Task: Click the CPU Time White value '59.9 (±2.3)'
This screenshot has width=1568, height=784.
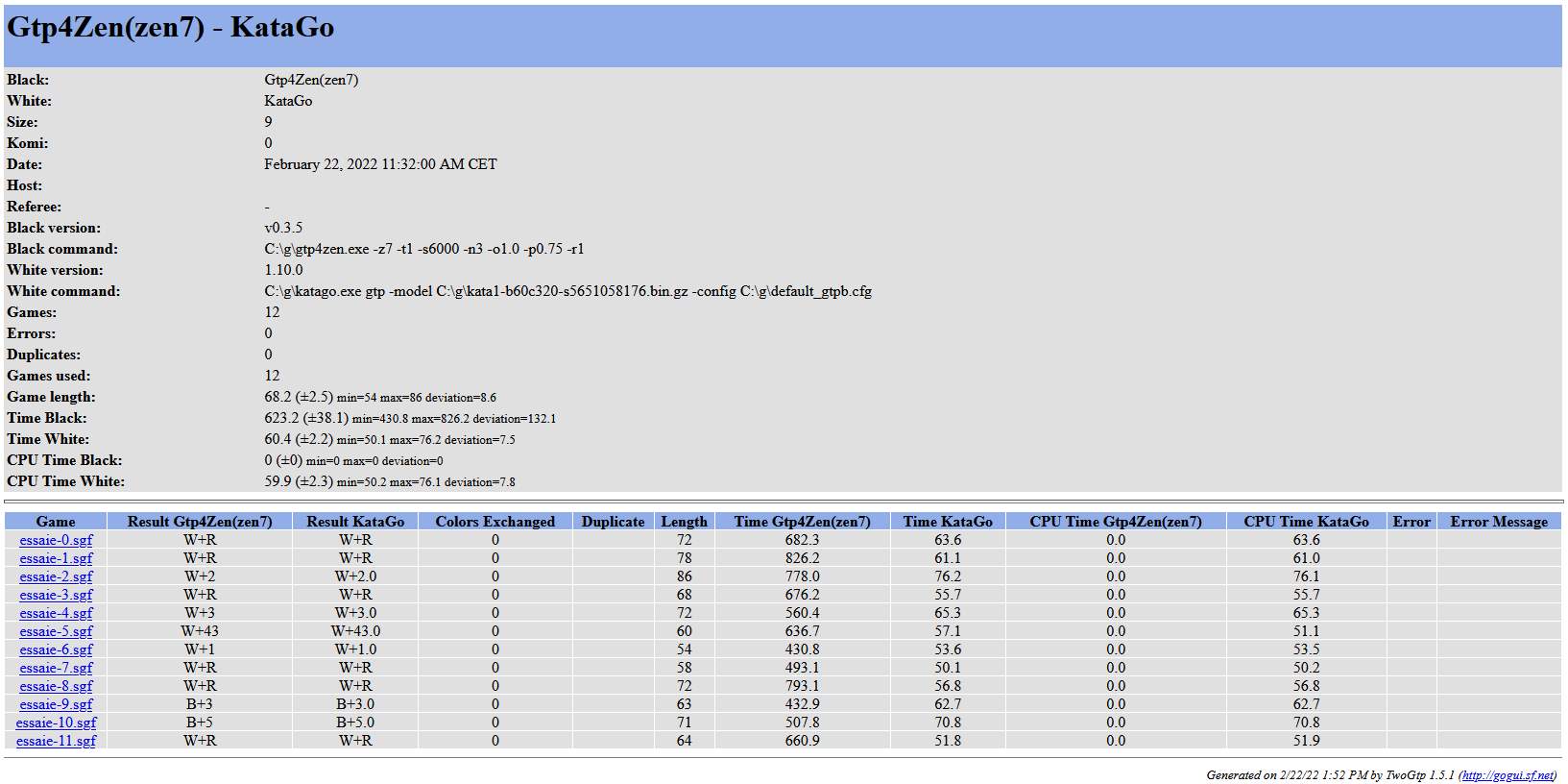Action: tap(299, 481)
